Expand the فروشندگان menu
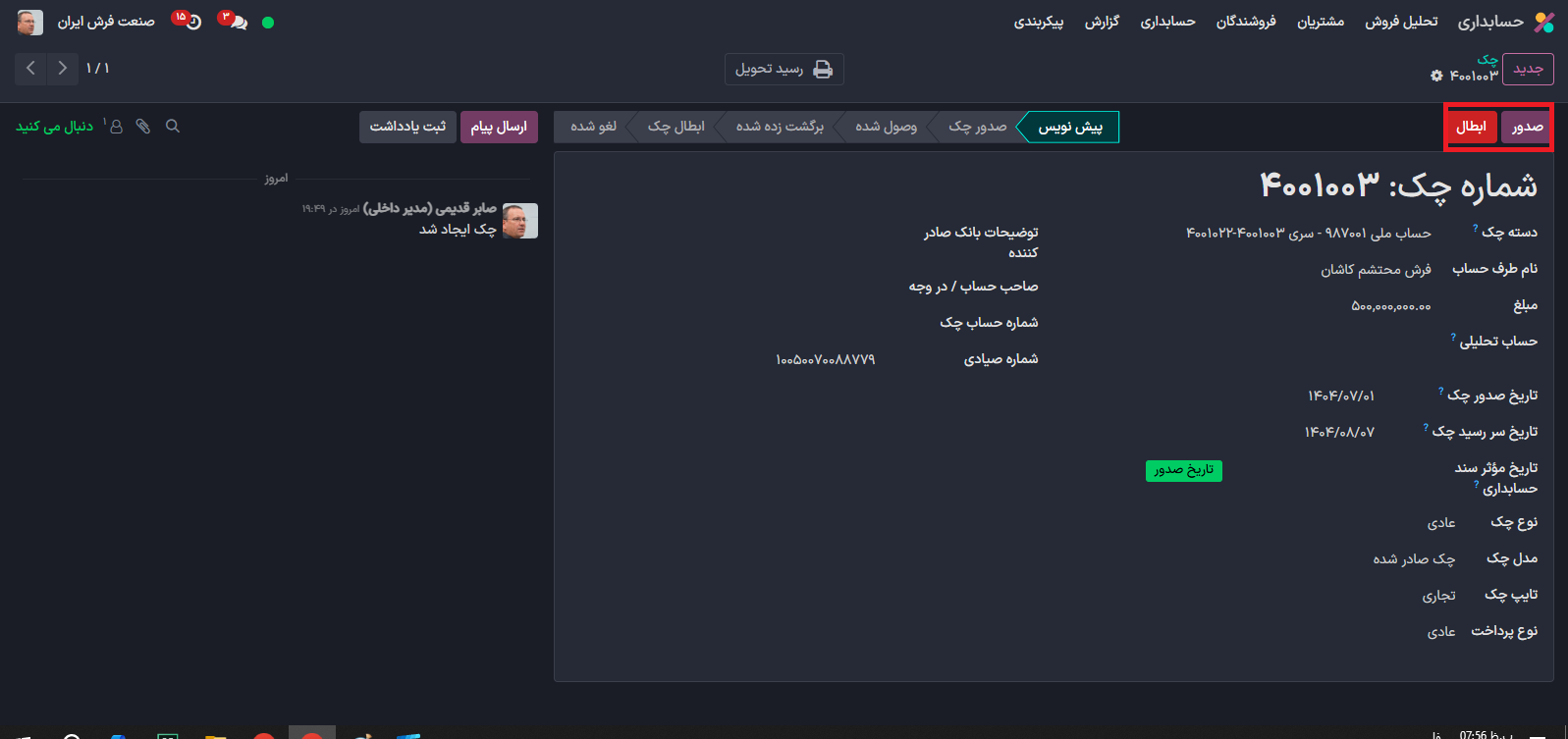 [x=1246, y=22]
